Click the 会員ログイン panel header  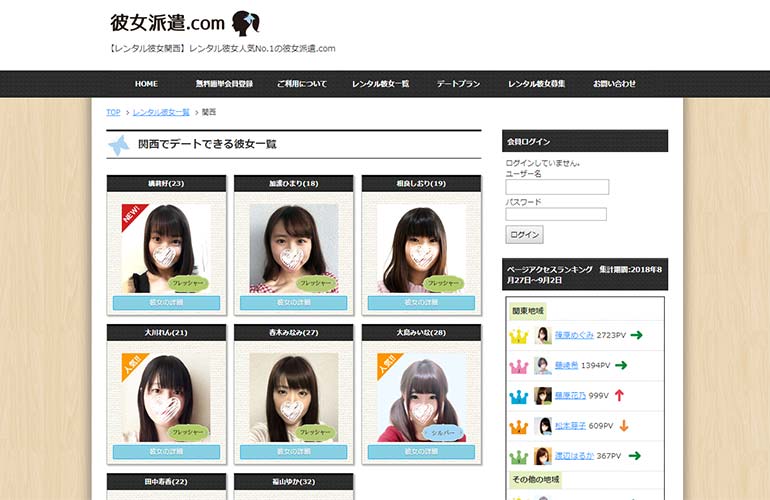[585, 141]
